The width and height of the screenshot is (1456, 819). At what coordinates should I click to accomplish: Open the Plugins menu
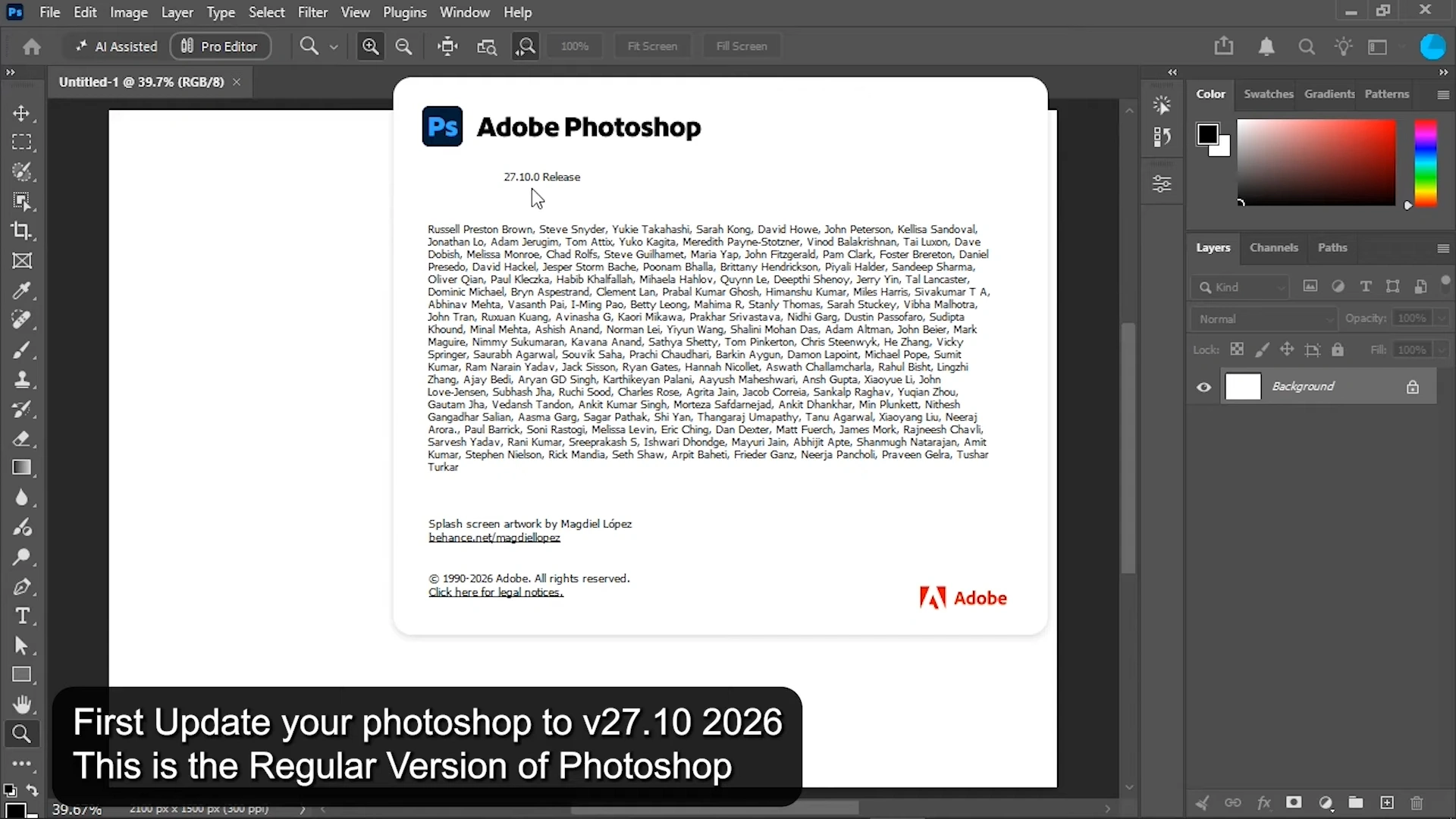pyautogui.click(x=405, y=12)
